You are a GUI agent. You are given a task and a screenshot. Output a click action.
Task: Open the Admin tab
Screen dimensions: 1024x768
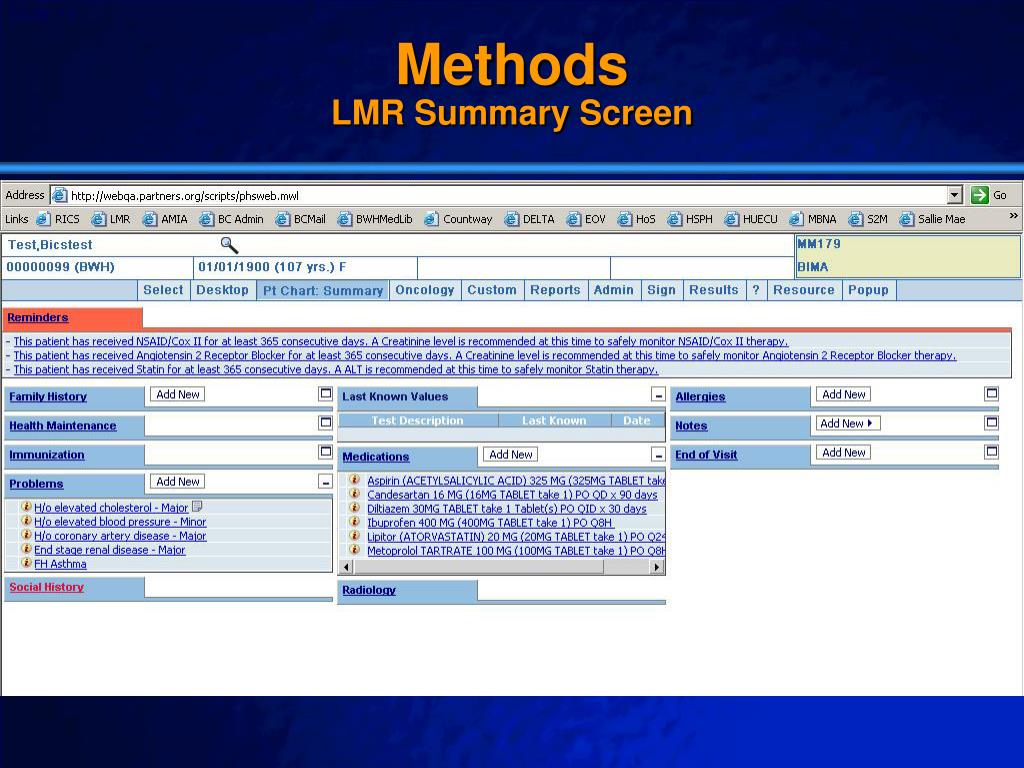[x=614, y=290]
